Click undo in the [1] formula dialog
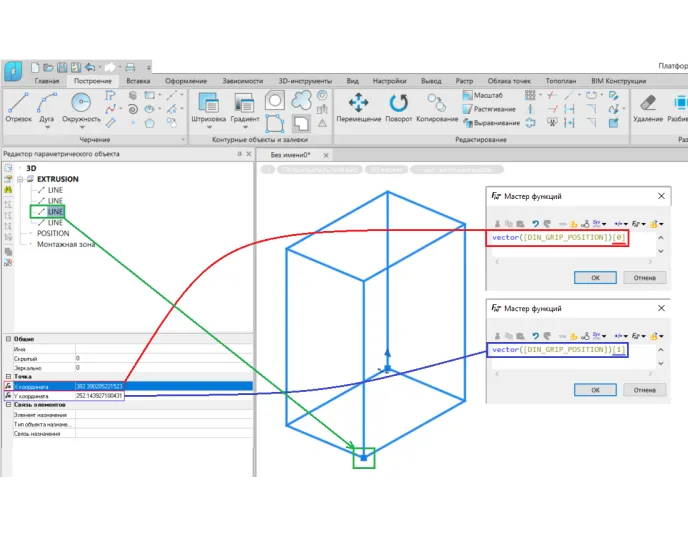Viewport: 688px width, 537px height. [535, 336]
